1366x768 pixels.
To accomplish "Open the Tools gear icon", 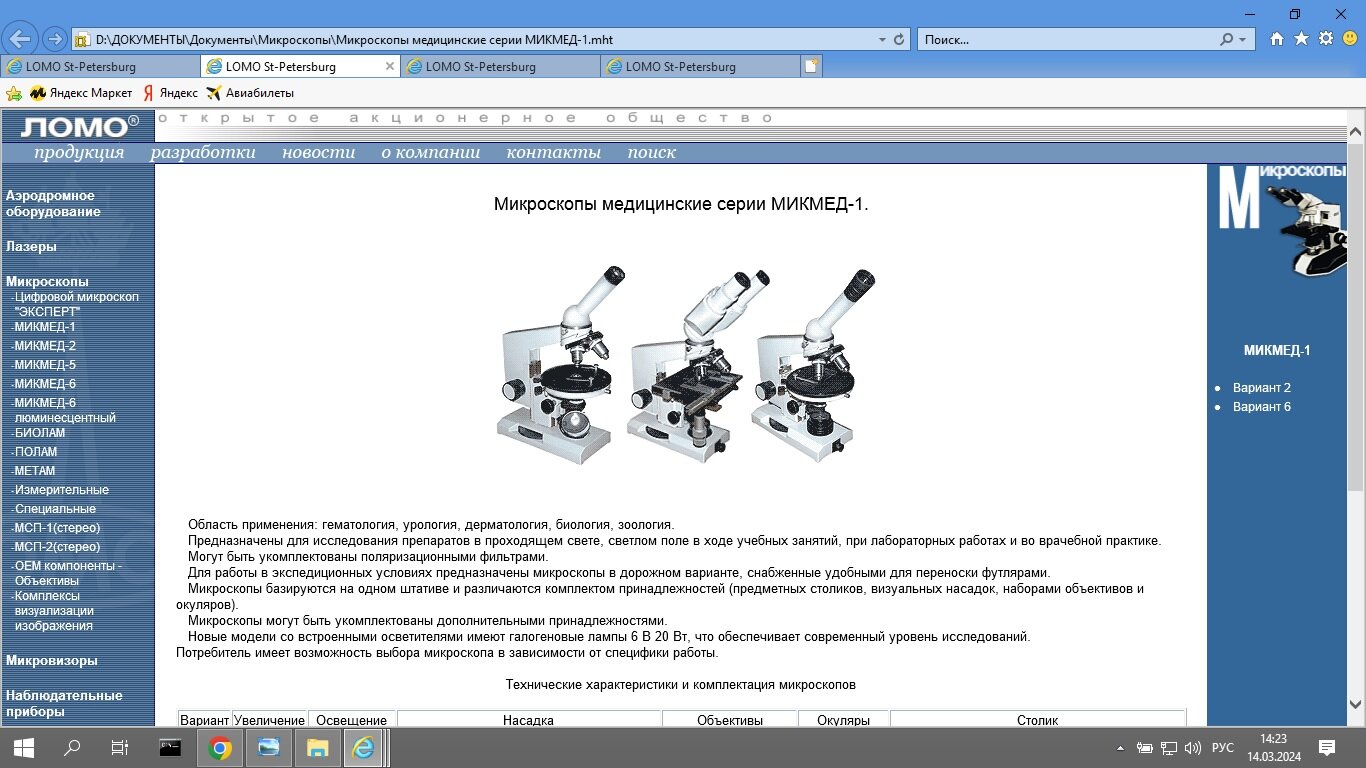I will (1326, 39).
